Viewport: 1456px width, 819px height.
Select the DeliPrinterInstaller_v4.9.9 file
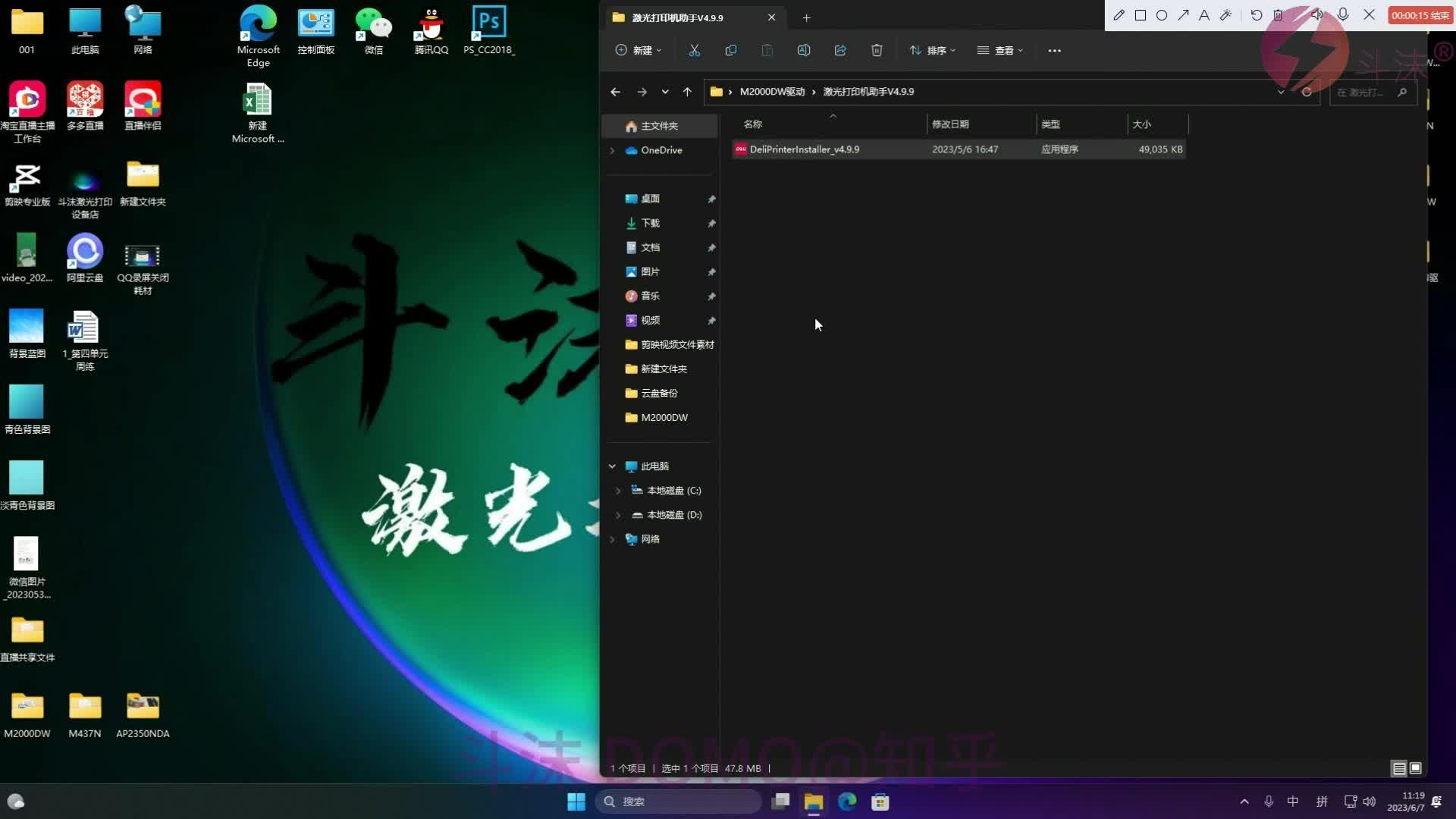(x=959, y=149)
